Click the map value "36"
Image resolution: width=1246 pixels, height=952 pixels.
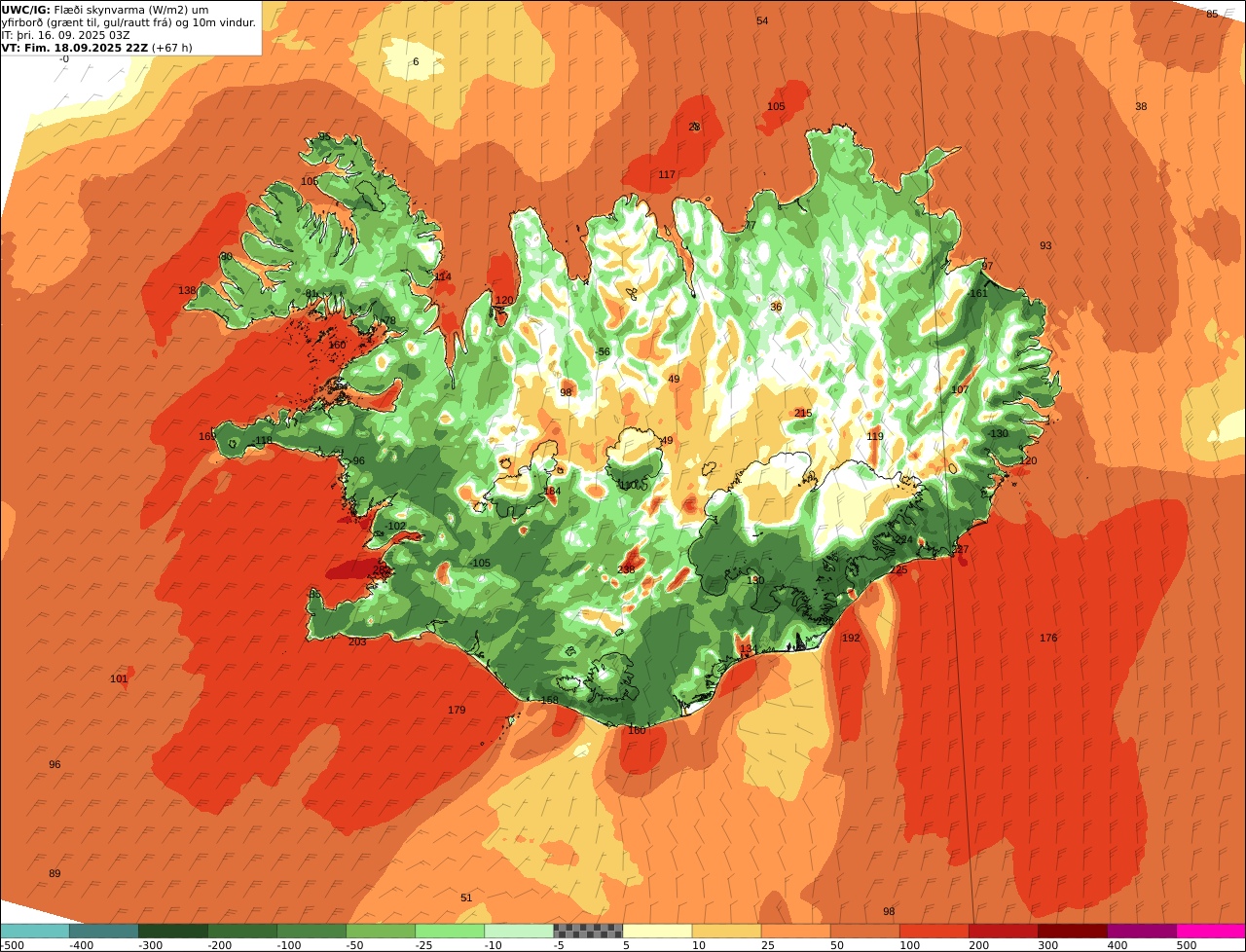776,308
